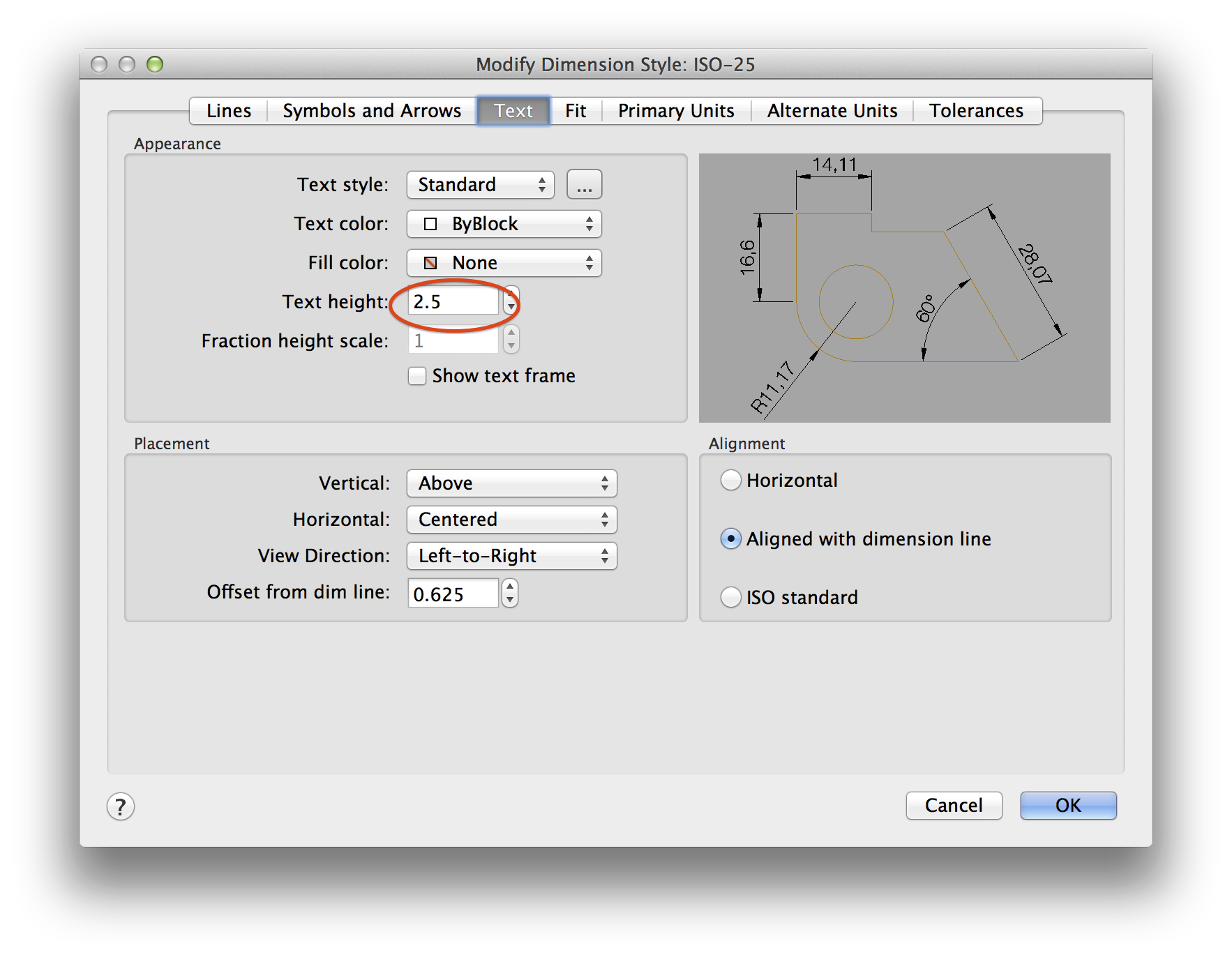Open the View Direction dropdown
The height and width of the screenshot is (957, 1232).
(511, 556)
